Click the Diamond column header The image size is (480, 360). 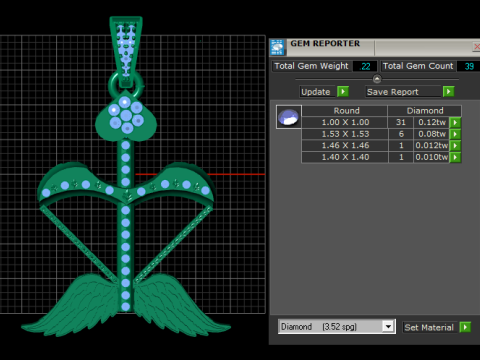425,111
